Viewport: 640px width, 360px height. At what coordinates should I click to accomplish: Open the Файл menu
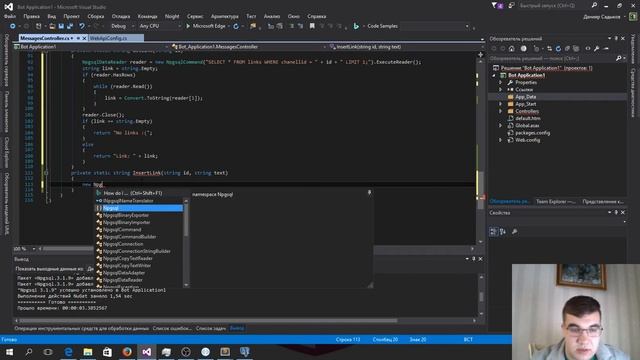(x=10, y=16)
